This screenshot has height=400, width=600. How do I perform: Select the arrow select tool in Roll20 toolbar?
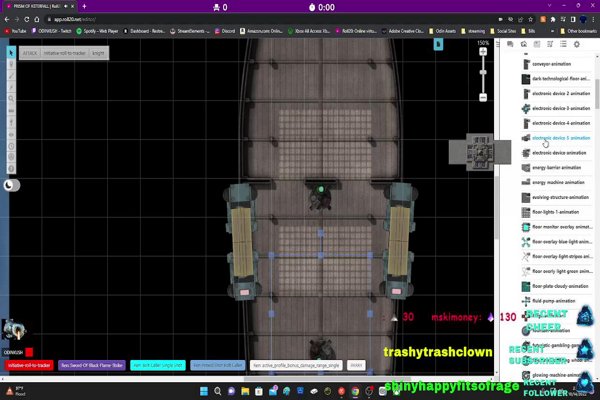coord(11,53)
